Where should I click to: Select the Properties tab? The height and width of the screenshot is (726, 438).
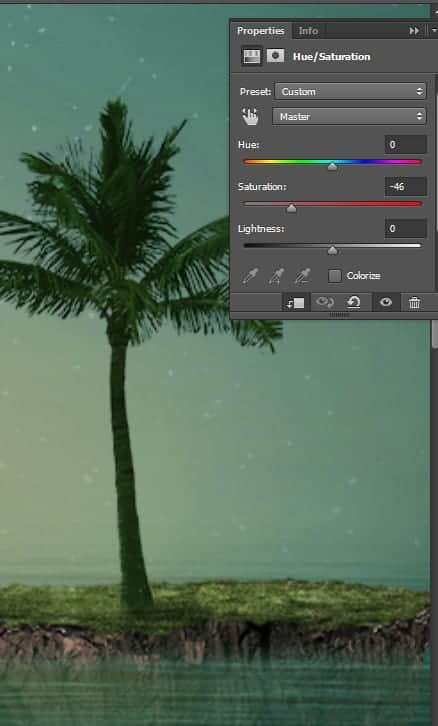click(x=260, y=31)
